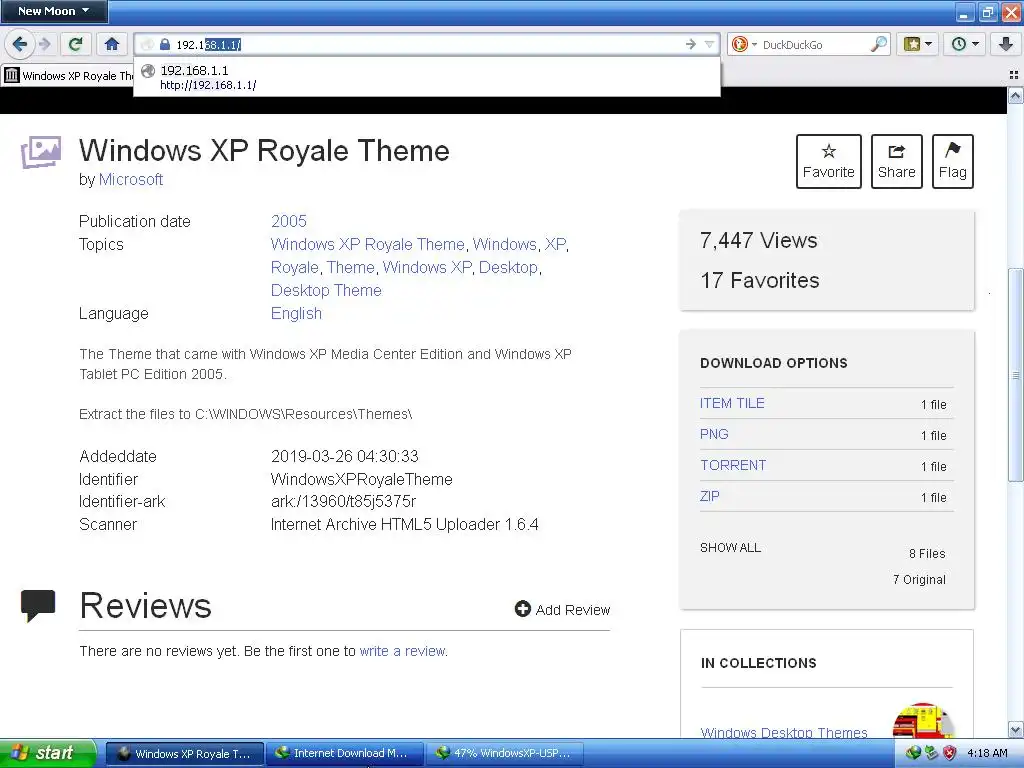1024x768 pixels.
Task: Click the Add Review plus button
Action: (562, 609)
